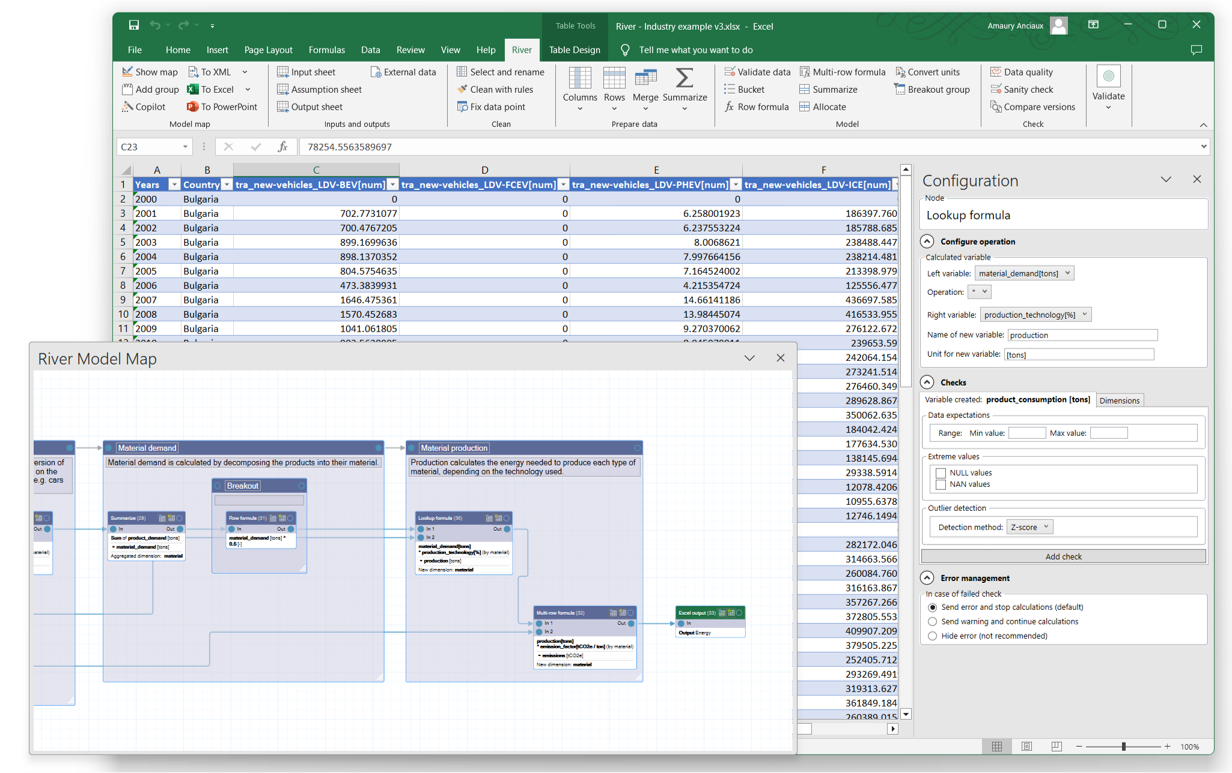The image size is (1232, 773).
Task: Open the Name Box dropdown
Action: pyautogui.click(x=185, y=147)
